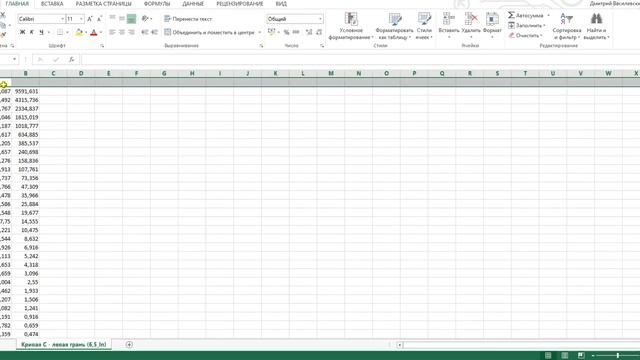This screenshot has height=360, width=640.
Task: Click the Автосумма sigma icon
Action: [511, 15]
